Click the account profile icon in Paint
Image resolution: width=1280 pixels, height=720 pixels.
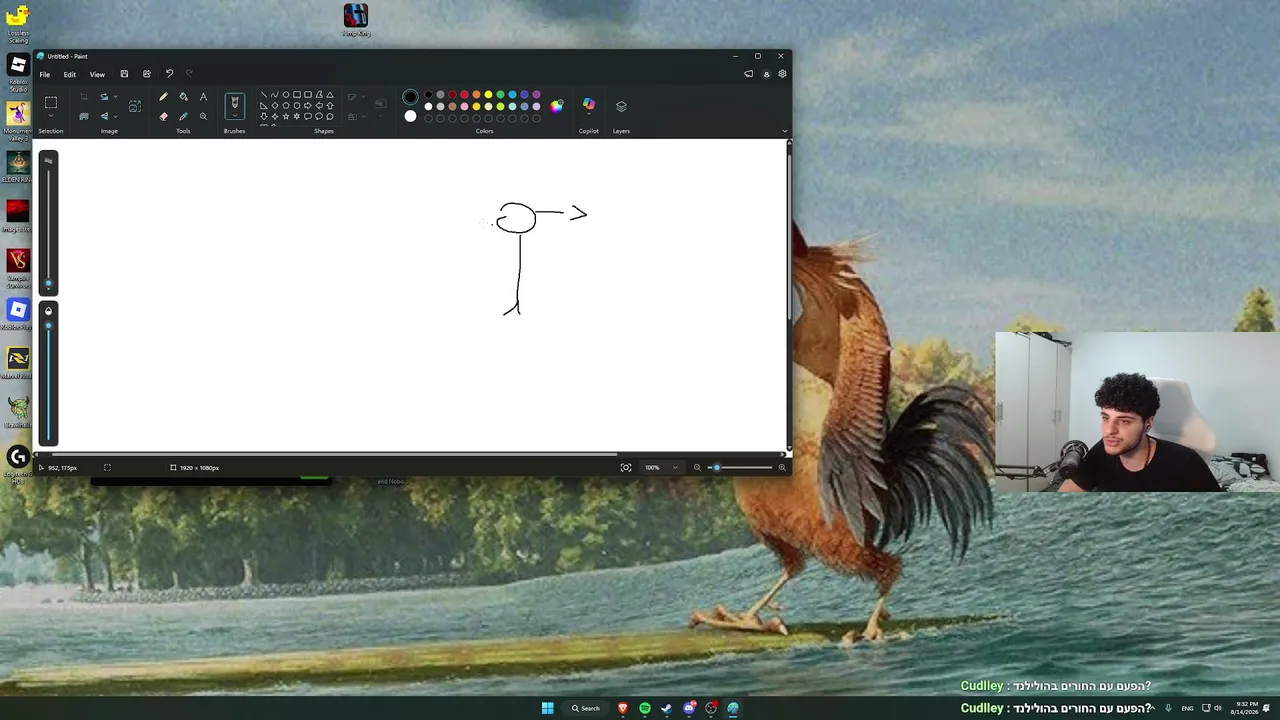click(767, 74)
